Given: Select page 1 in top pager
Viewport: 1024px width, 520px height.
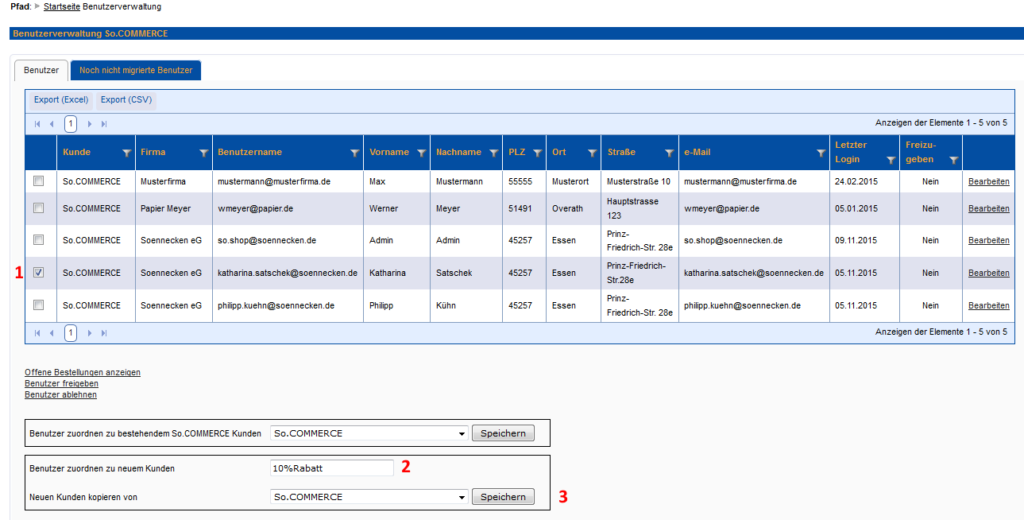Looking at the screenshot, I should [71, 123].
